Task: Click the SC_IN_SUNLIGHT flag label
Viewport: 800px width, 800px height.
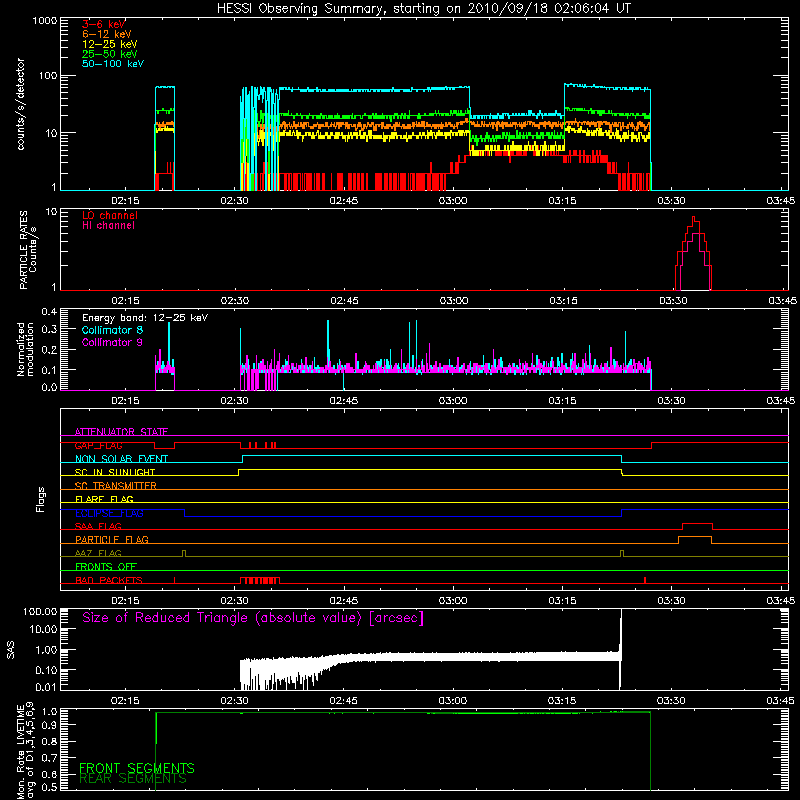Action: tap(115, 472)
